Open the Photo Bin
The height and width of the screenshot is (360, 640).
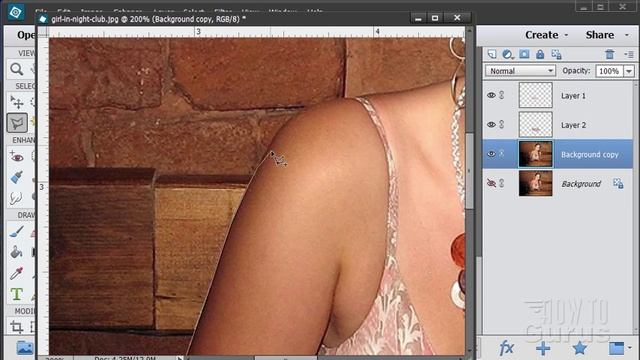[25, 348]
